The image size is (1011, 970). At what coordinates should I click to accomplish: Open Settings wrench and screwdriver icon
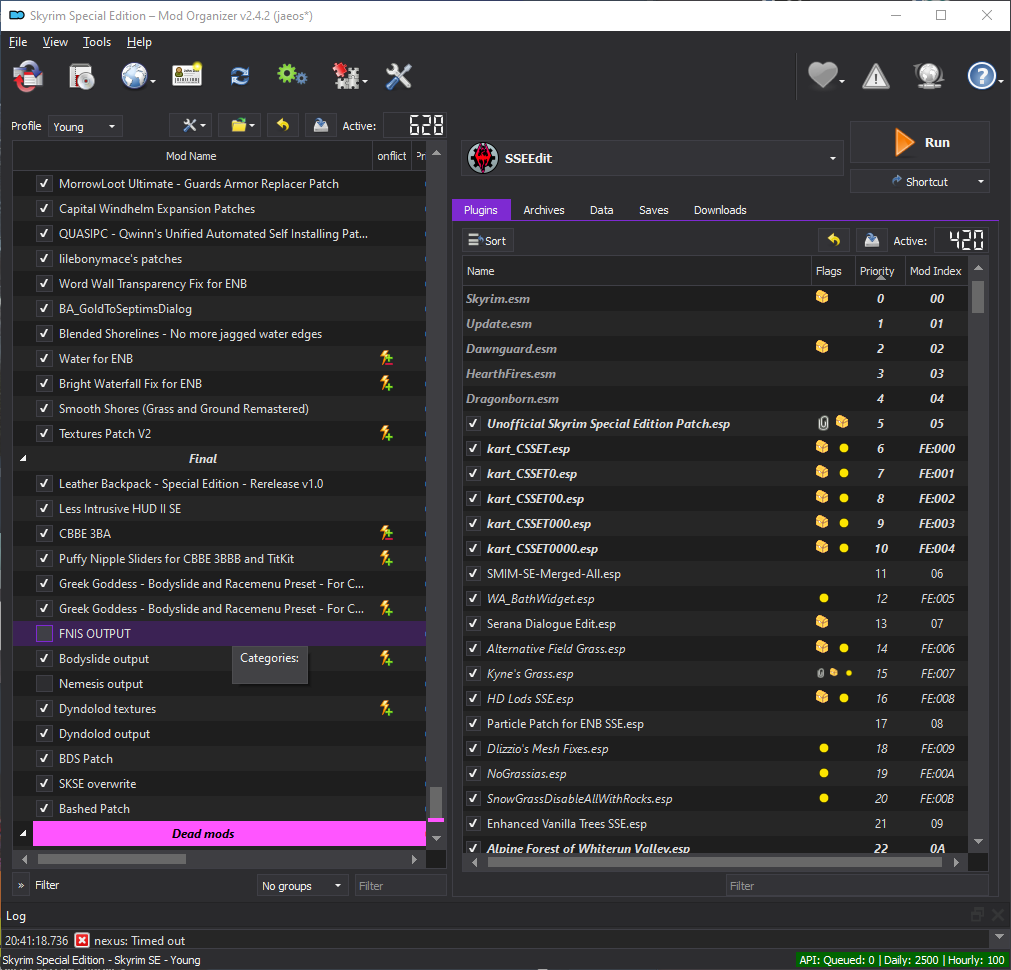point(398,76)
